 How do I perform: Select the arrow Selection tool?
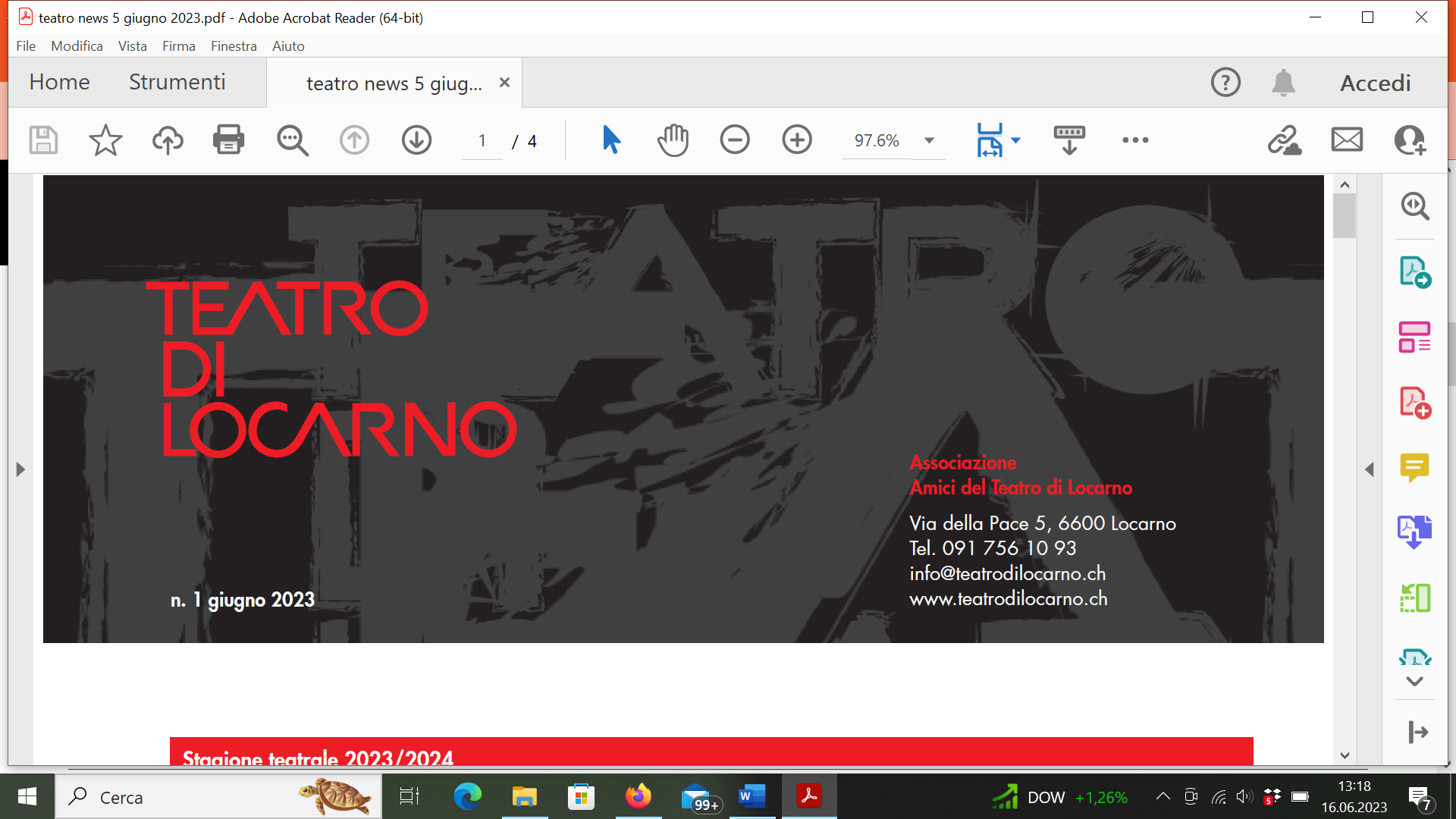[611, 140]
